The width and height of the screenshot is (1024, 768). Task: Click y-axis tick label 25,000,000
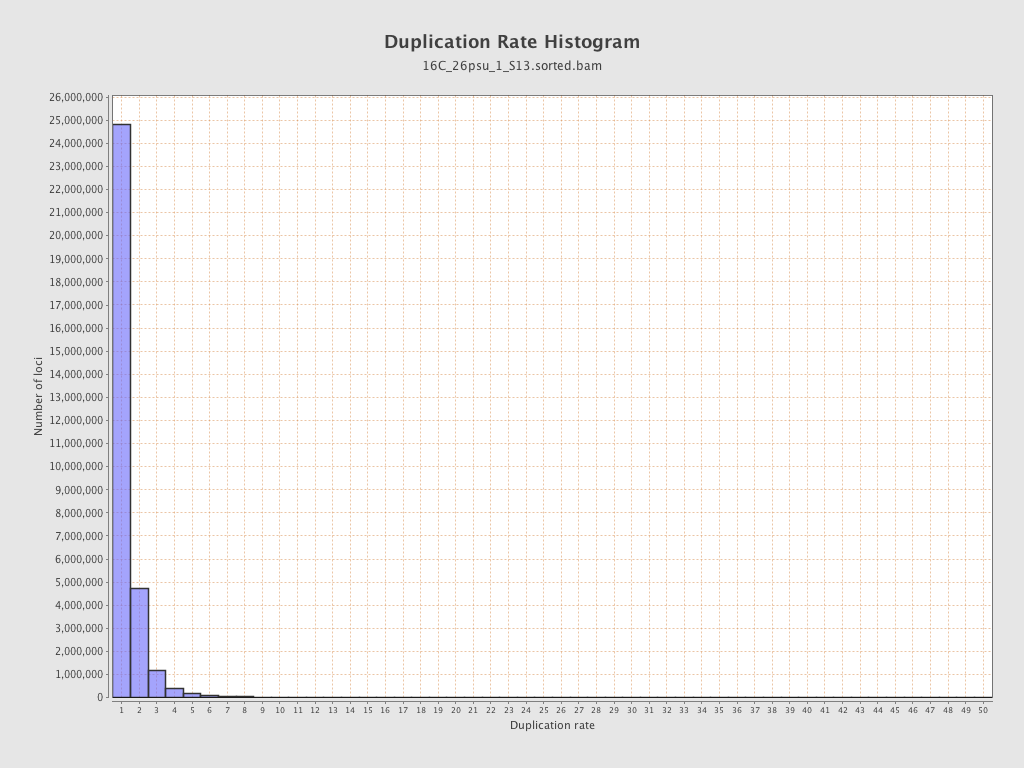pos(76,120)
